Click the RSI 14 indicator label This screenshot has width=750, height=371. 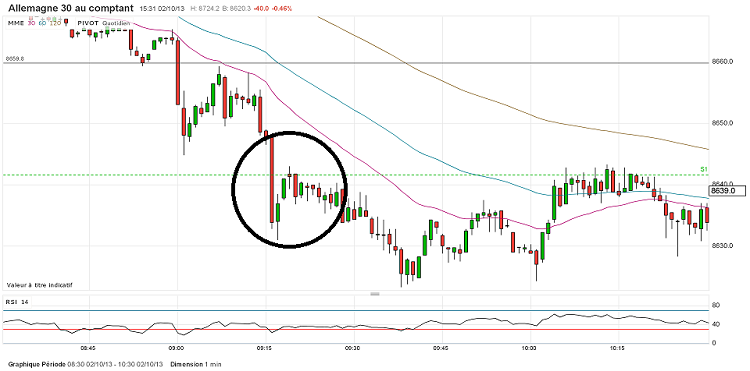[17, 302]
